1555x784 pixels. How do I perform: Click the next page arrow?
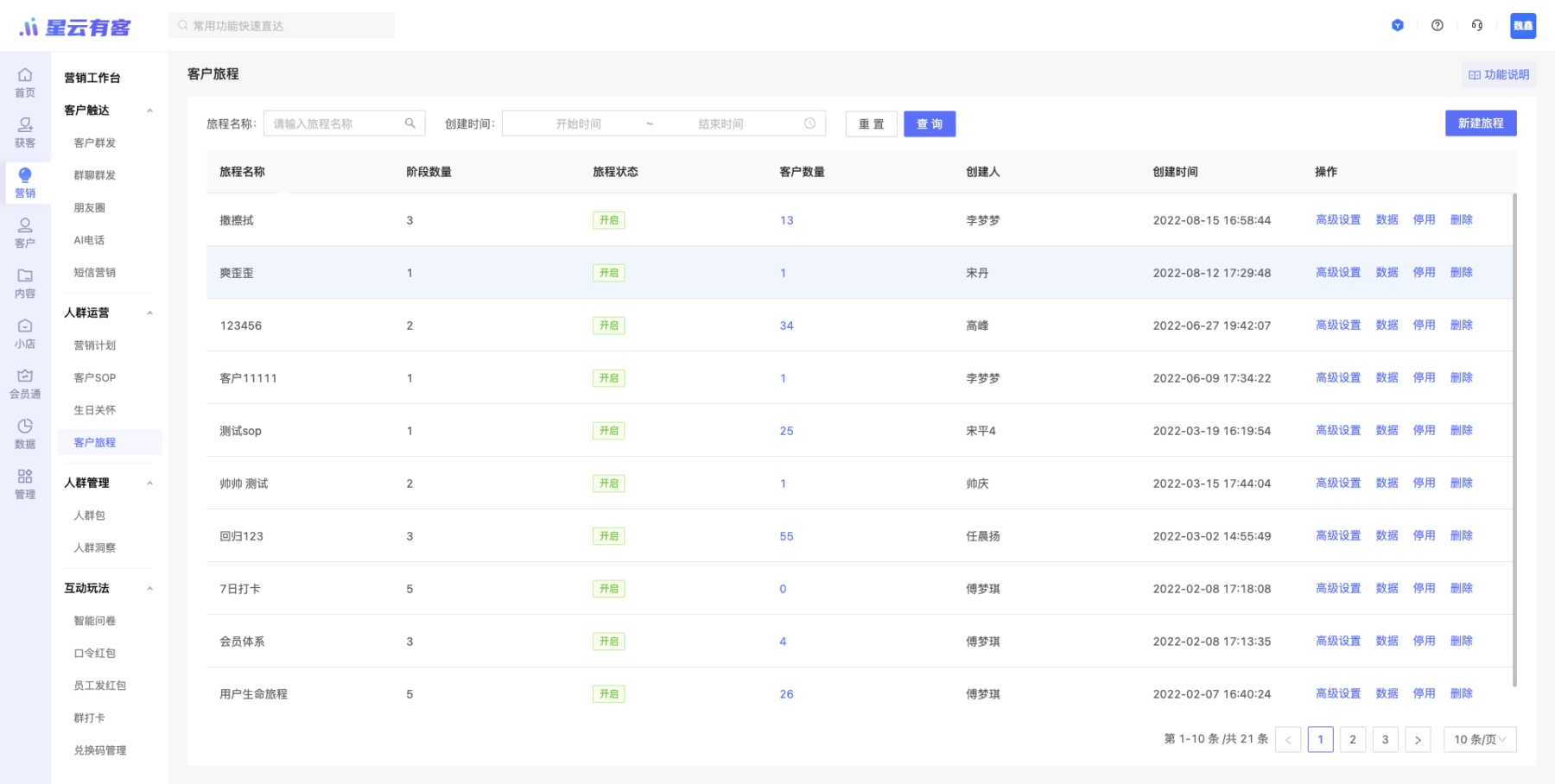point(1418,739)
